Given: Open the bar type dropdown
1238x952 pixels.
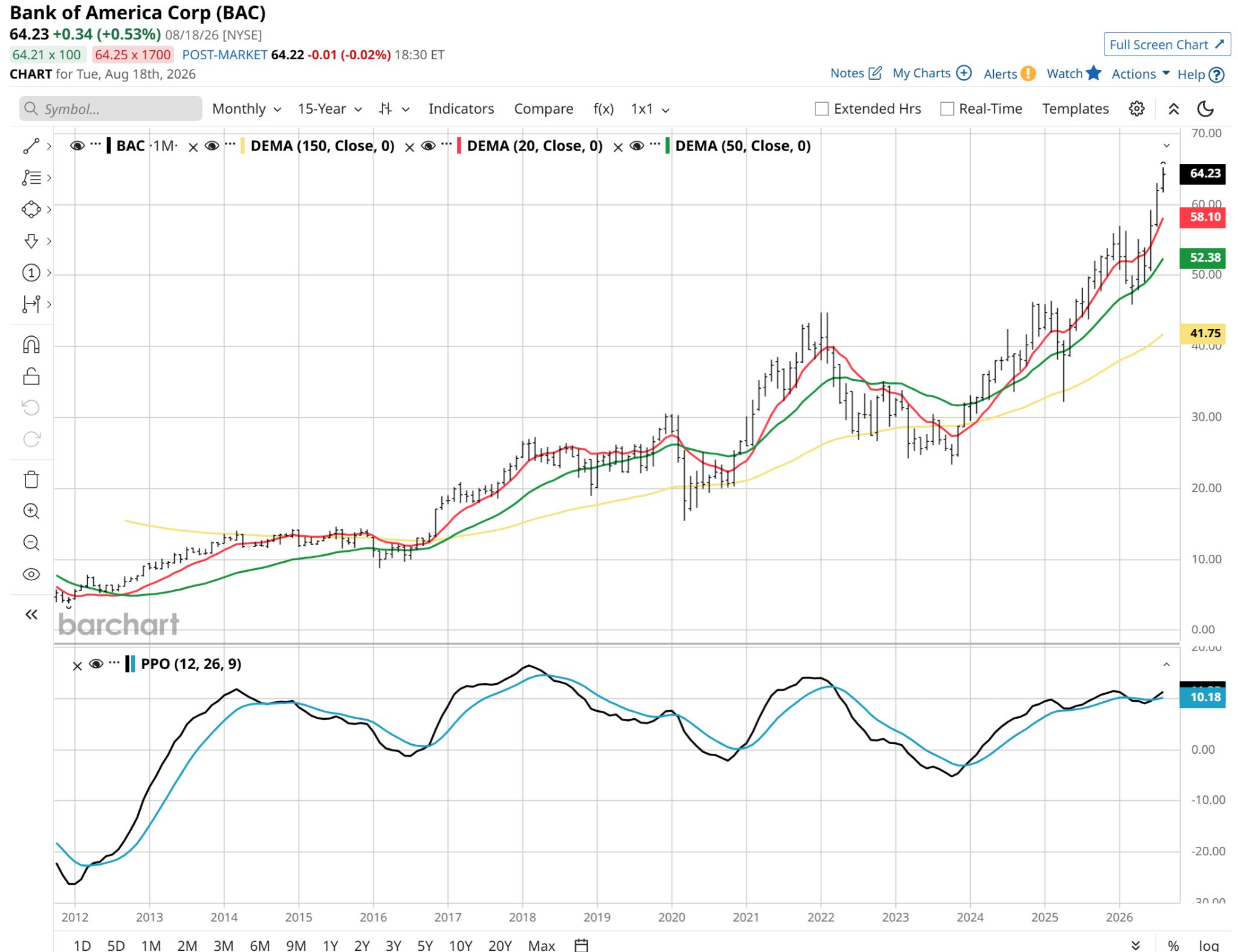Looking at the screenshot, I should 394,109.
